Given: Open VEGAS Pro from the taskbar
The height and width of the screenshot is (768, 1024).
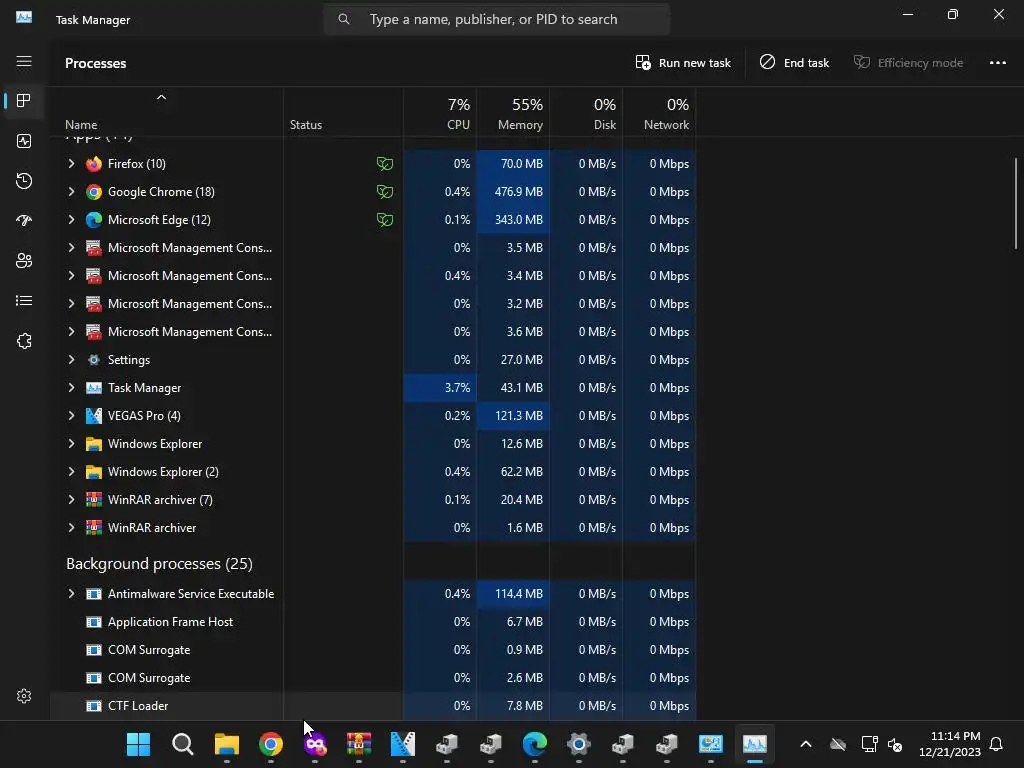Looking at the screenshot, I should click(x=402, y=744).
